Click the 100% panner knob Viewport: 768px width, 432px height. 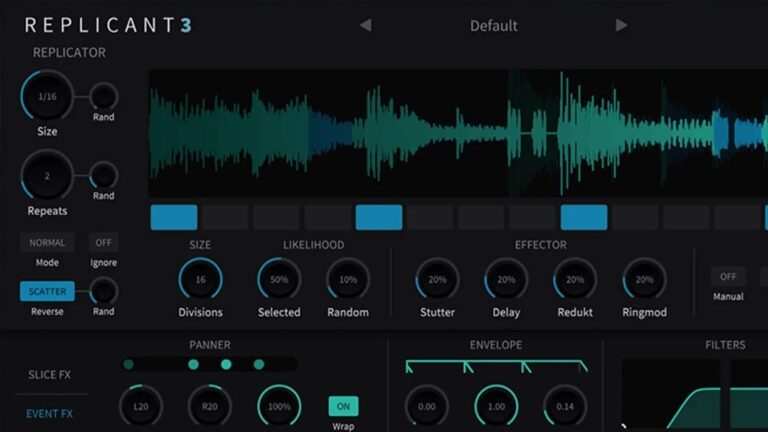[x=279, y=406]
